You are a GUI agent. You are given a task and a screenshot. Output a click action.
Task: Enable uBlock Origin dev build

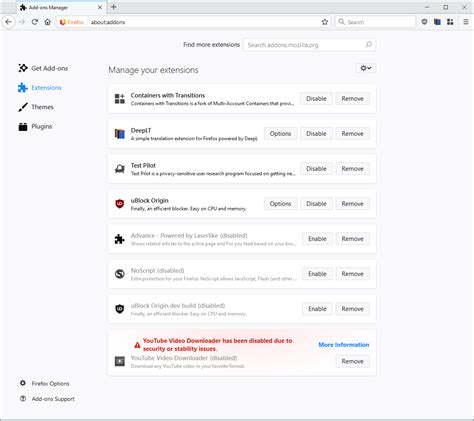click(317, 309)
